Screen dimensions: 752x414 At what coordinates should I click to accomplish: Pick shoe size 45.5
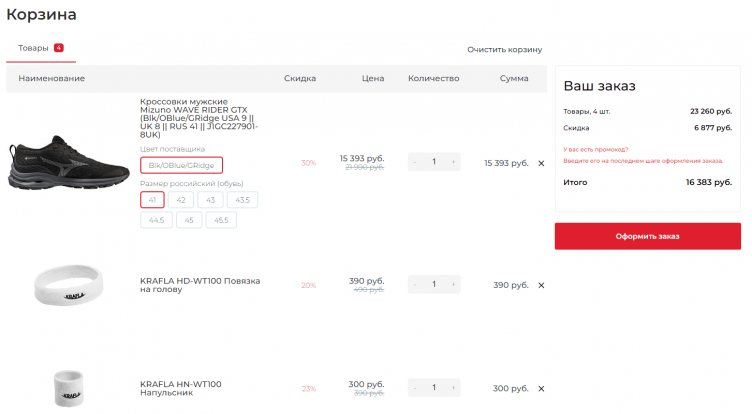(221, 220)
